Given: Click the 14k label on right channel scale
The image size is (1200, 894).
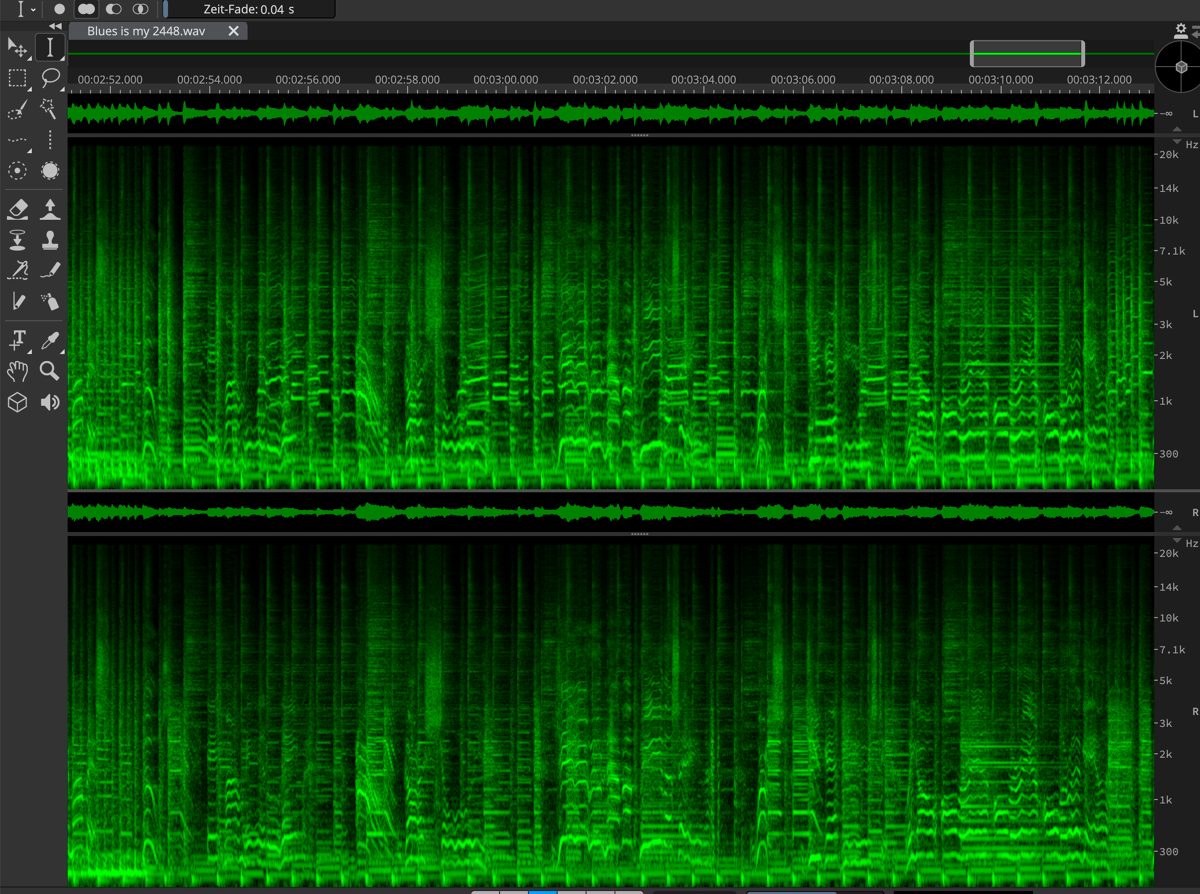Looking at the screenshot, I should coord(1167,586).
